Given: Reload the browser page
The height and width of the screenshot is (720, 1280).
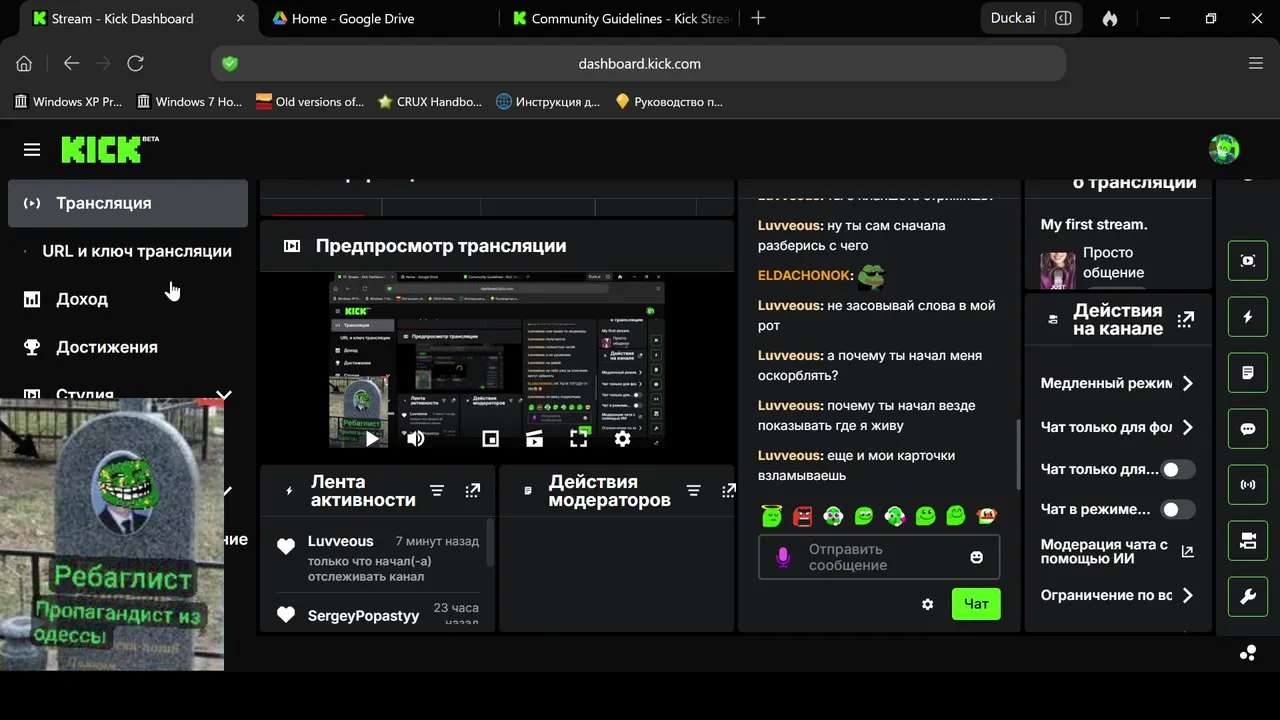Looking at the screenshot, I should 135,63.
